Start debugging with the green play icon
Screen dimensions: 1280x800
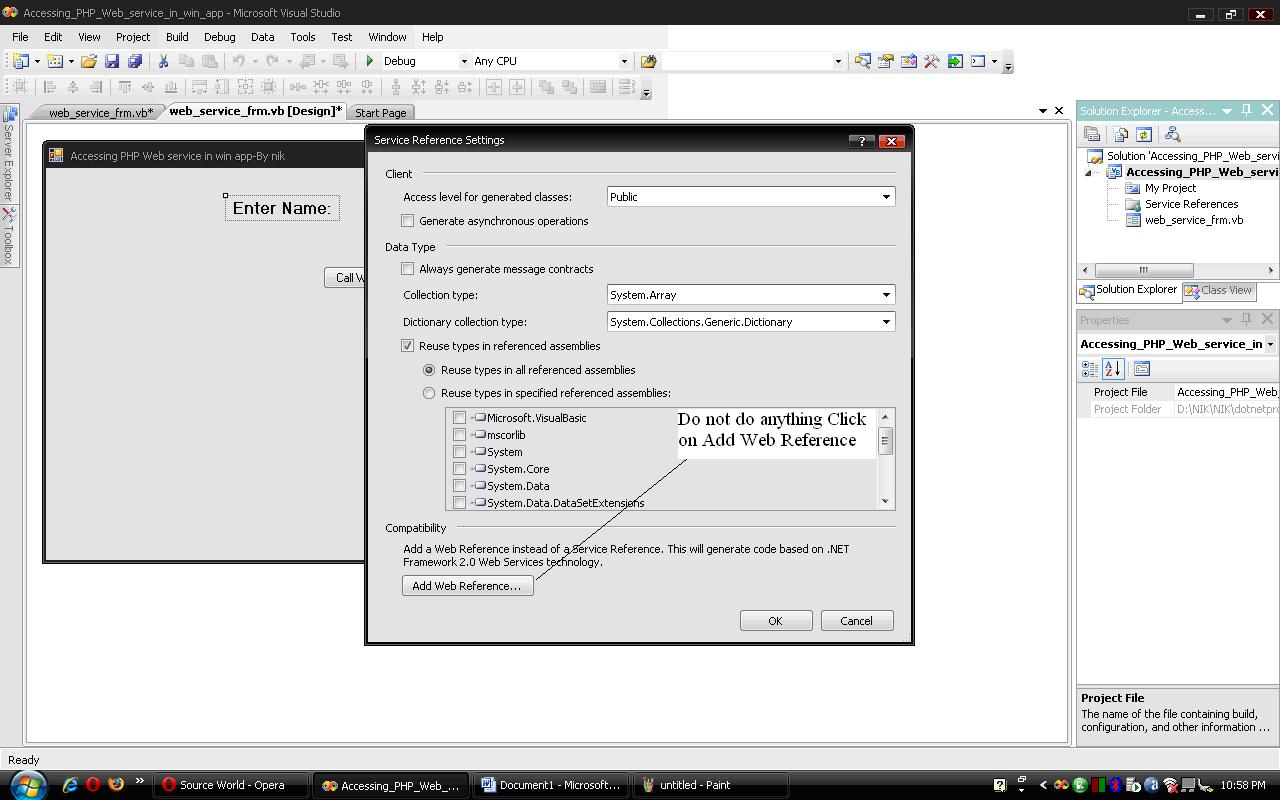pyautogui.click(x=370, y=61)
